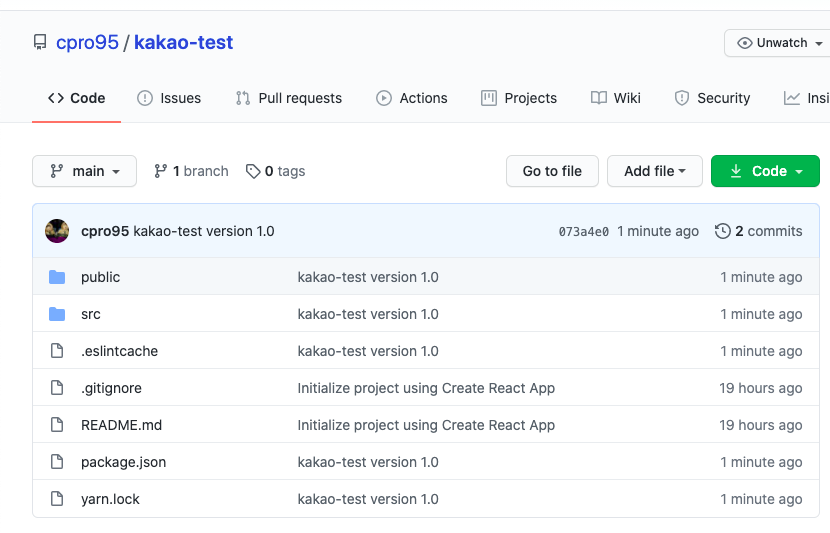Image resolution: width=830 pixels, height=533 pixels.
Task: Click the cpro95 author name in commit header
Action: tap(105, 231)
